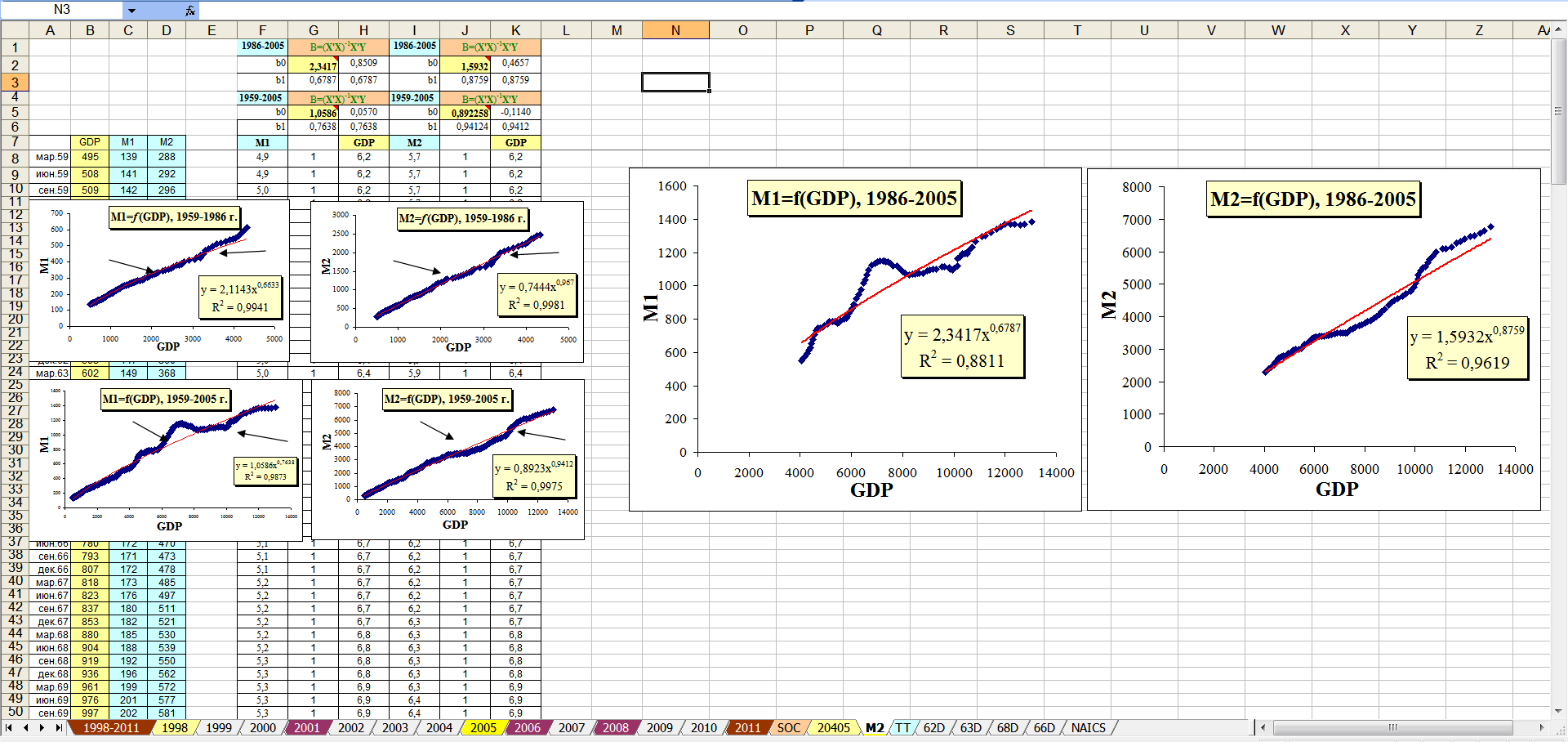Click vertical scrollbar down arrow
Screen dimensions: 1568x742
tap(1559, 711)
